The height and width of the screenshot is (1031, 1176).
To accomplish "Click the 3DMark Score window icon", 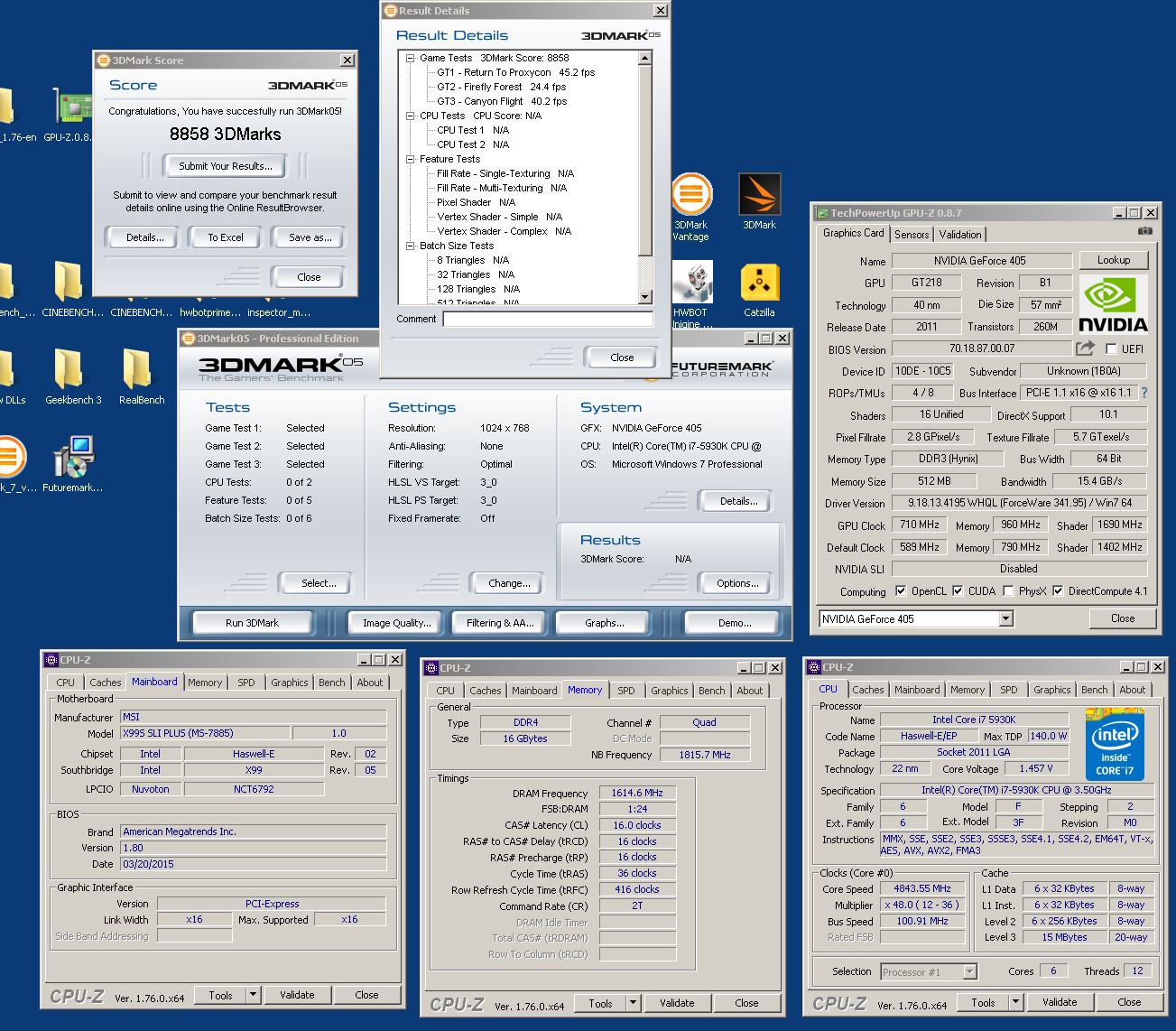I will click(103, 60).
